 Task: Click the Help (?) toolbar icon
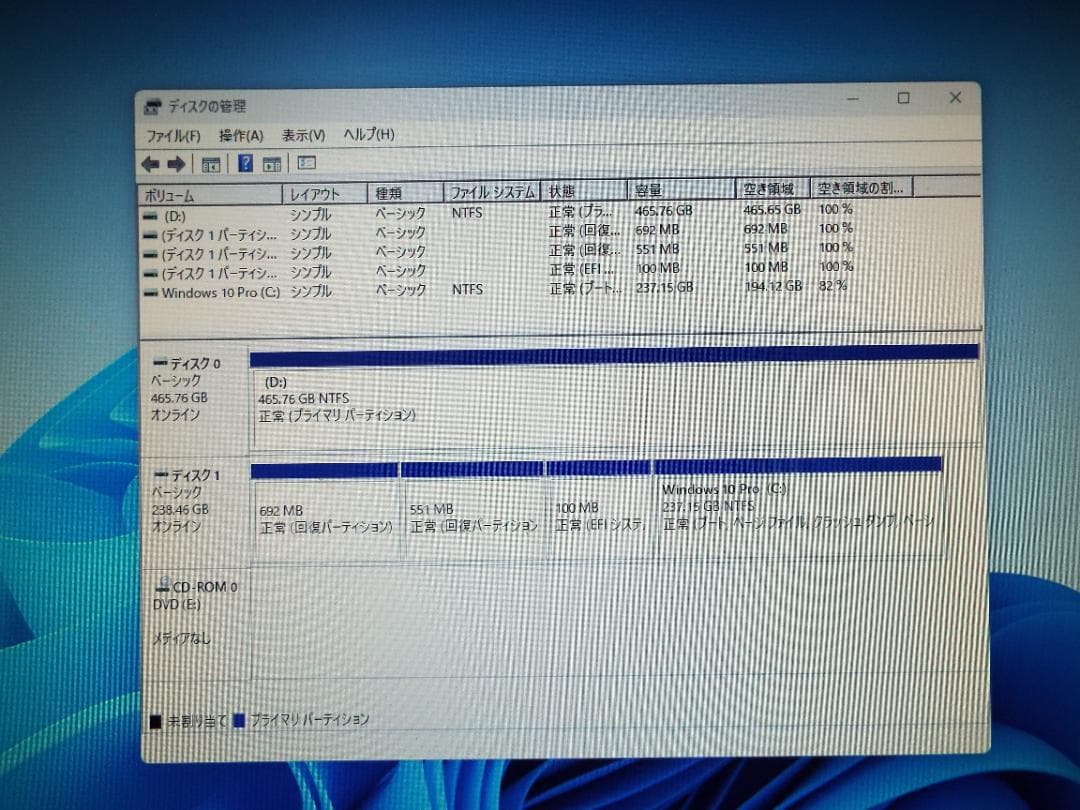pos(245,163)
